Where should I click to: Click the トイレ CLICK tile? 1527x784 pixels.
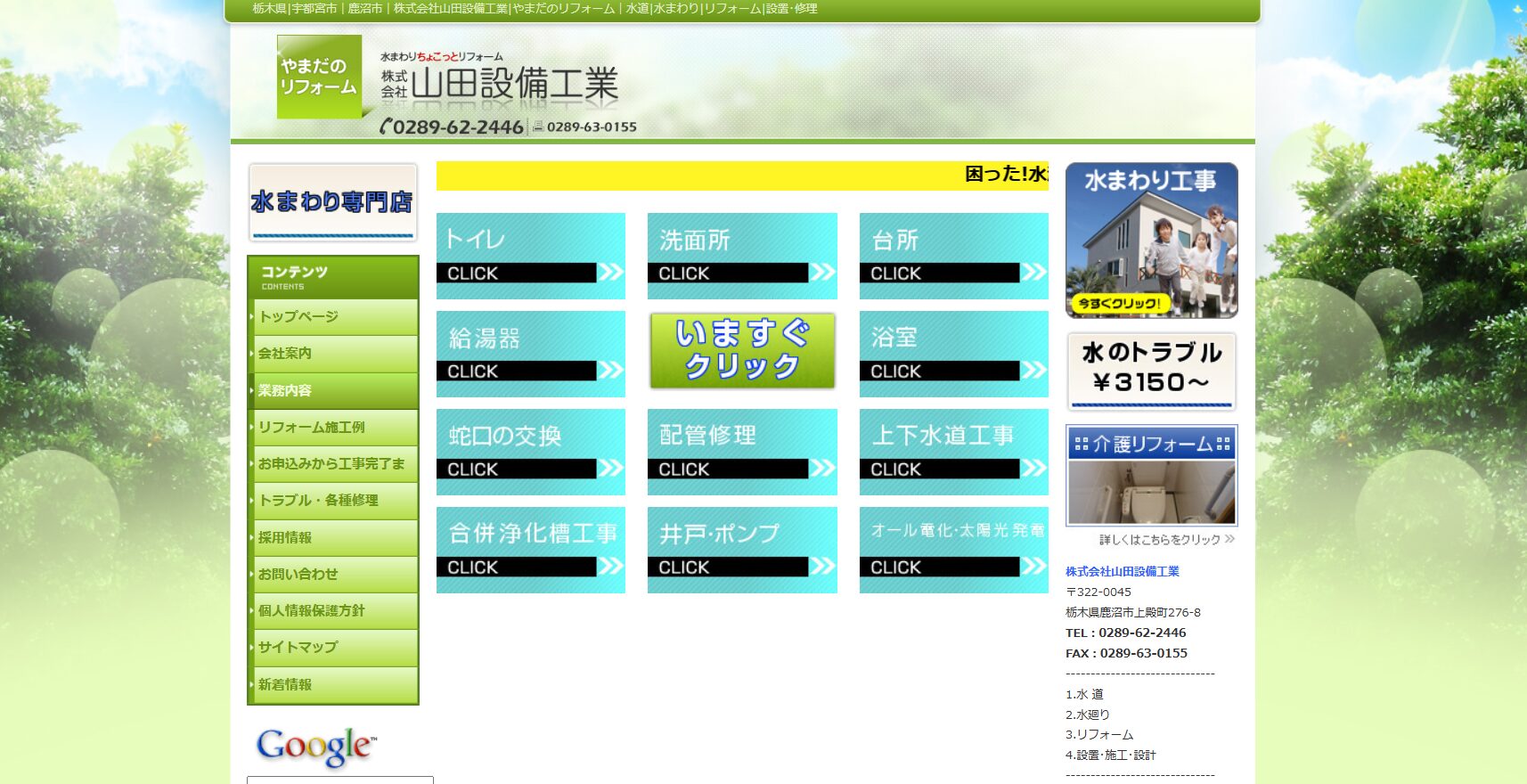pyautogui.click(x=531, y=256)
